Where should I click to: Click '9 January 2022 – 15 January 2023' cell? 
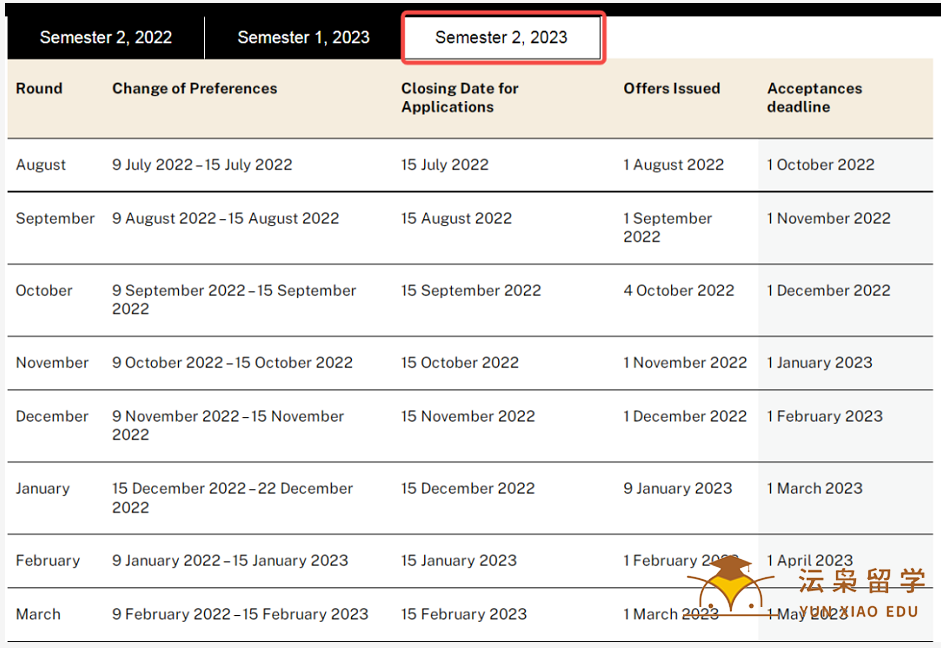click(230, 560)
